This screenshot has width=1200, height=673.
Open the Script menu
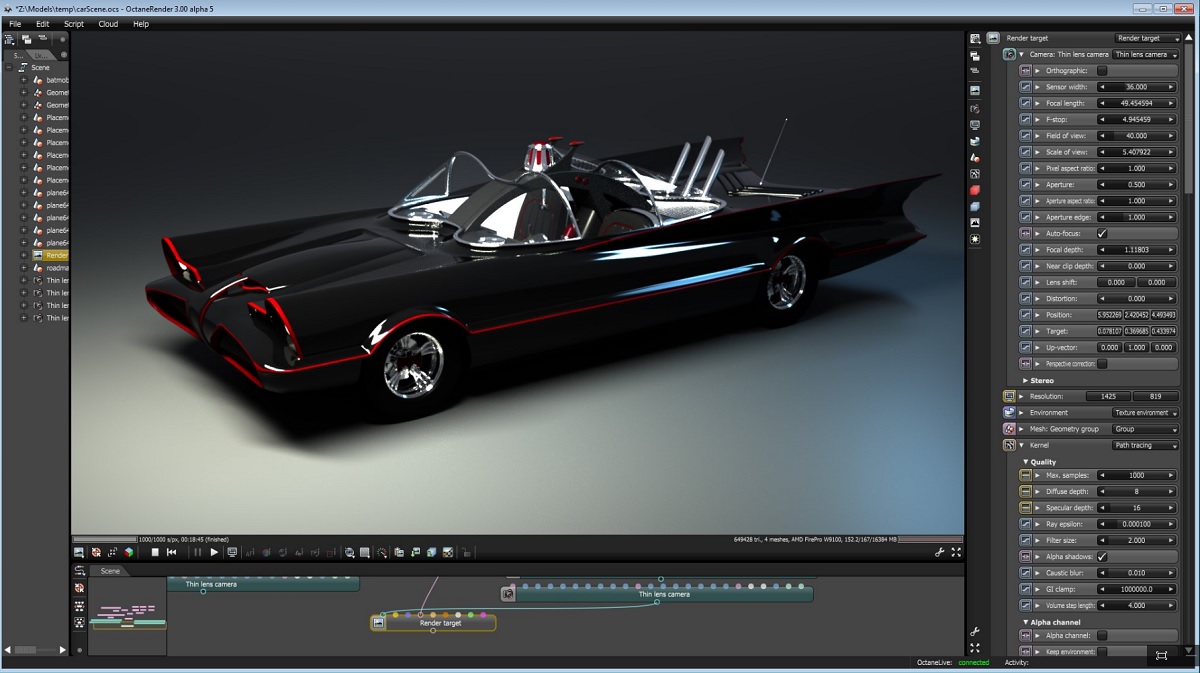pyautogui.click(x=74, y=24)
